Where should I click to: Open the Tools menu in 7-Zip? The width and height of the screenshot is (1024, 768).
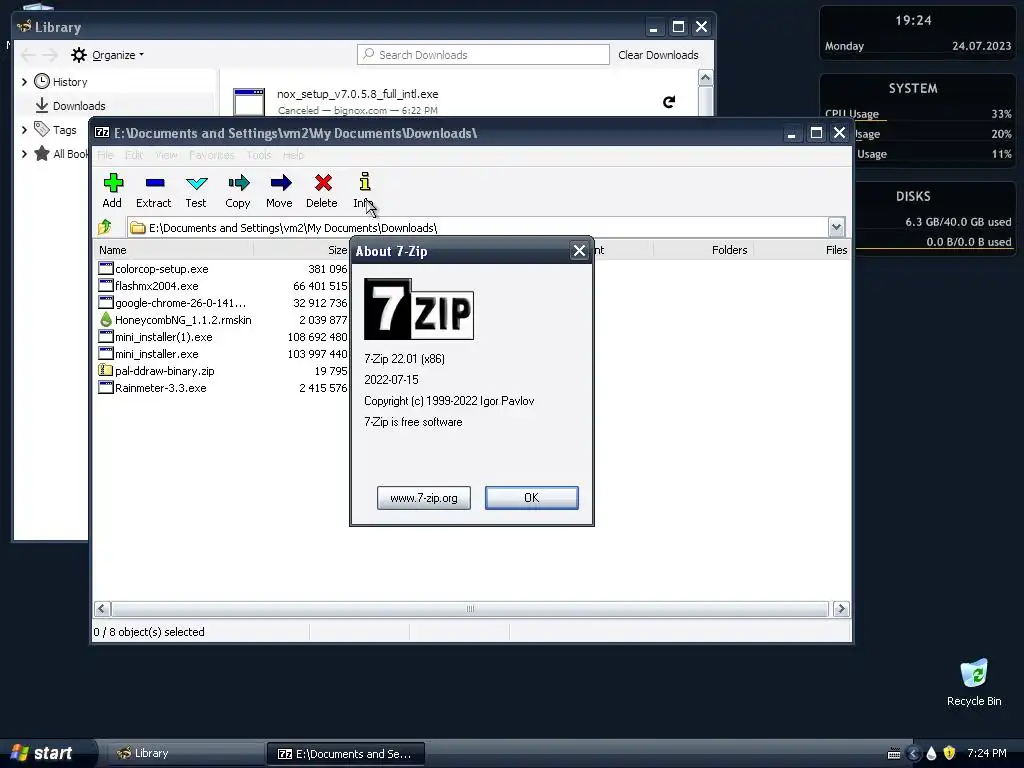point(259,155)
